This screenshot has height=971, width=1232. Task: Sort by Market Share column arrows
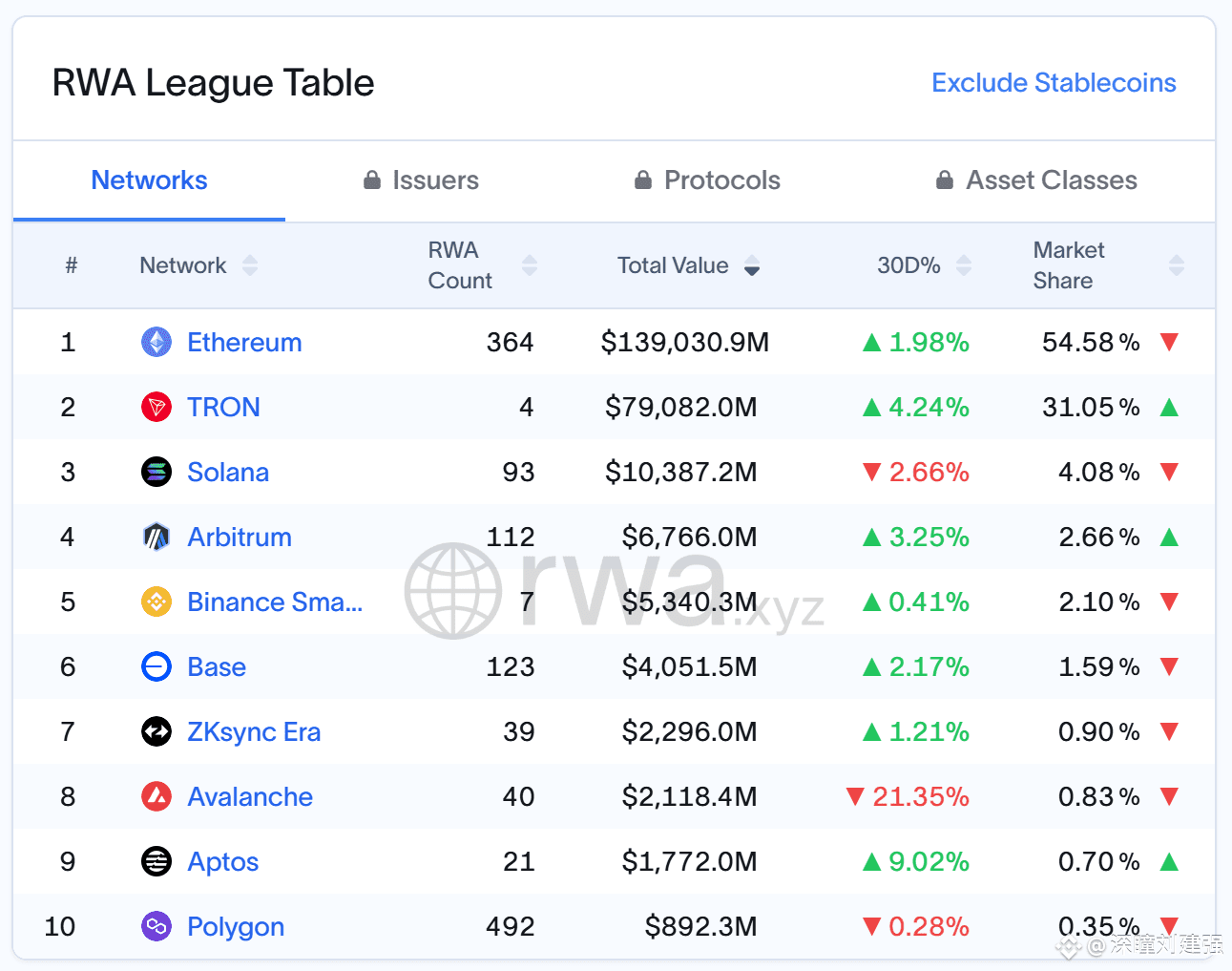coord(1177,265)
